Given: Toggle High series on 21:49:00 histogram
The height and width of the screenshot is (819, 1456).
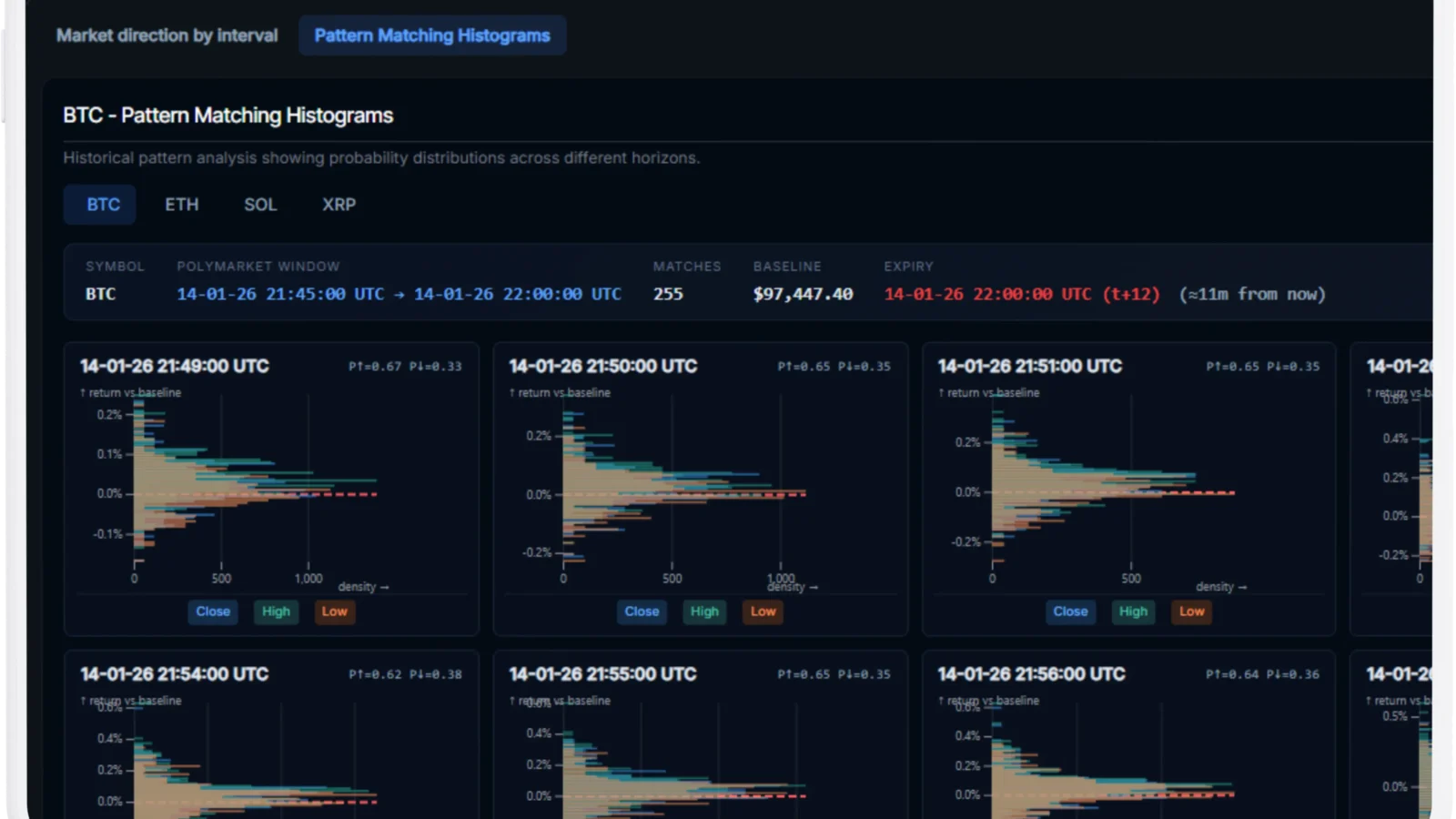Looking at the screenshot, I should tap(276, 612).
